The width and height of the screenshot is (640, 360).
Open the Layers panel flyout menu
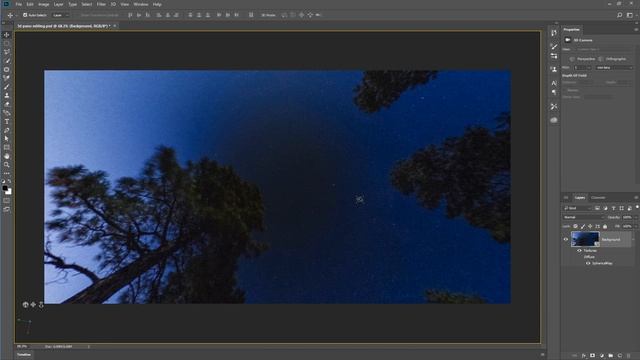tap(636, 198)
